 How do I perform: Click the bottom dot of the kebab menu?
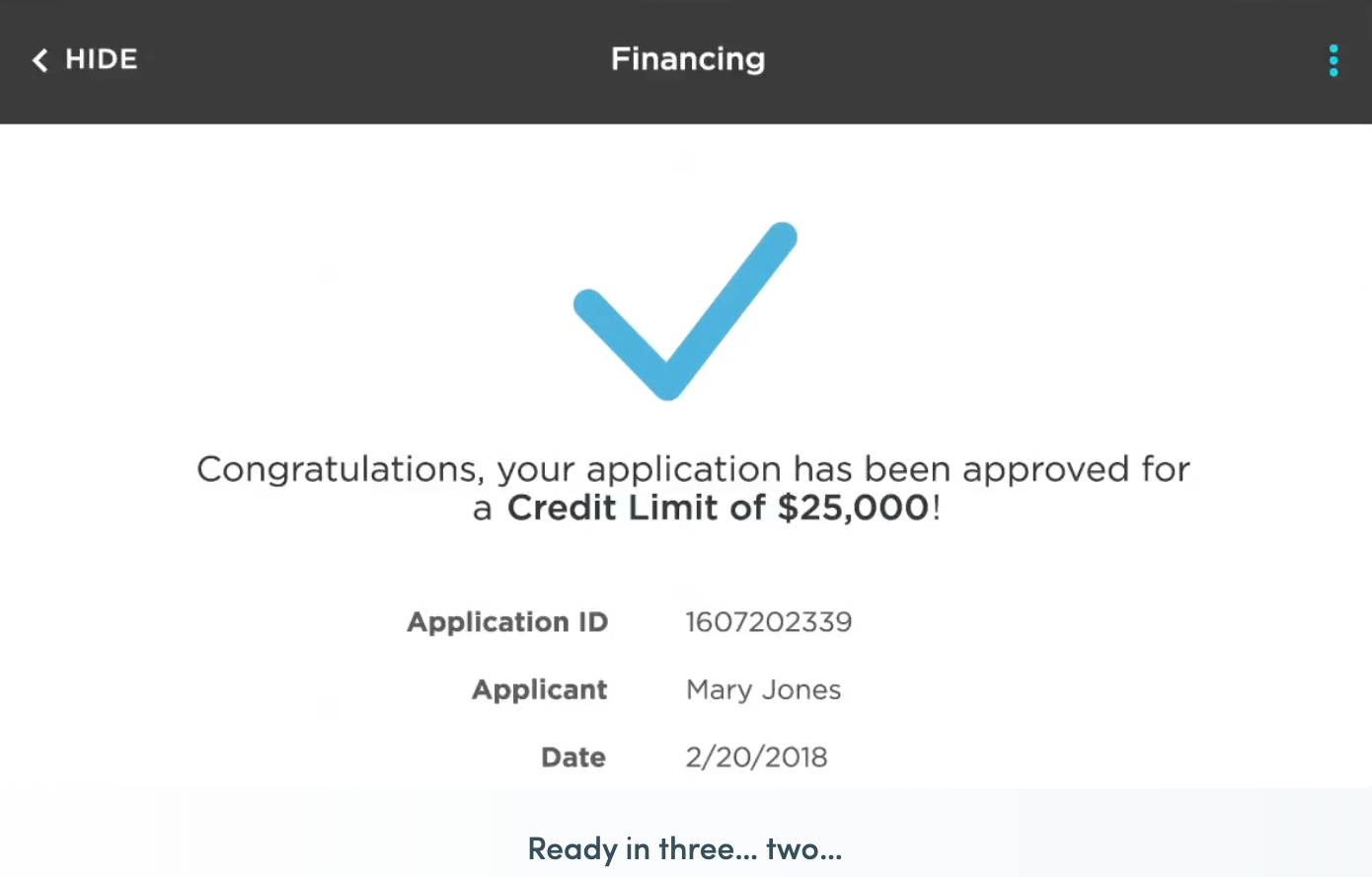(1334, 71)
